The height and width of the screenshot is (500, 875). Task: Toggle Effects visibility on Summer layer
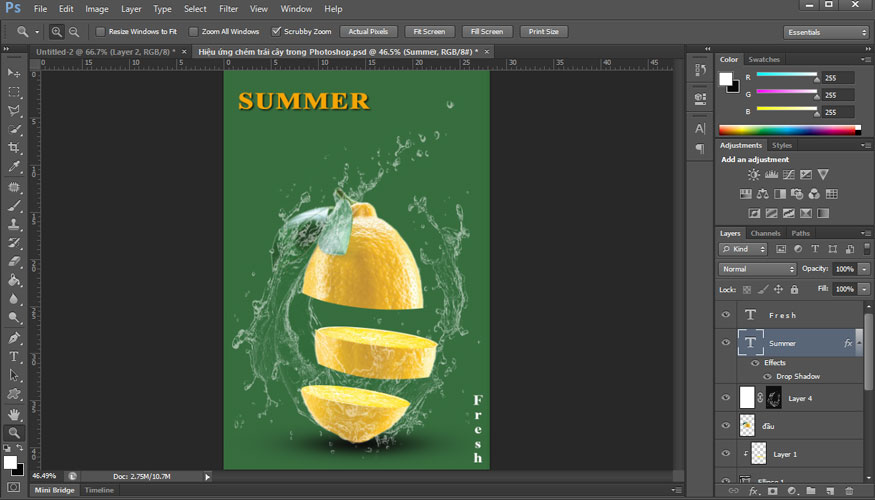(x=755, y=363)
